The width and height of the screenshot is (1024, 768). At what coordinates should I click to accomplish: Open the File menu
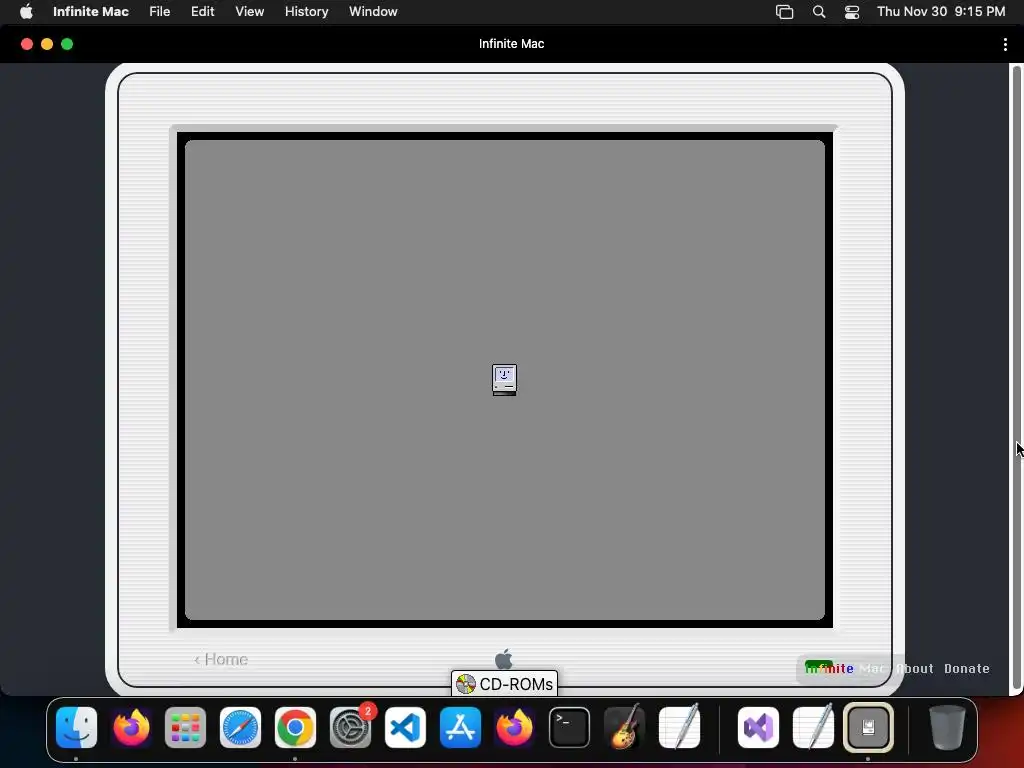pos(159,11)
